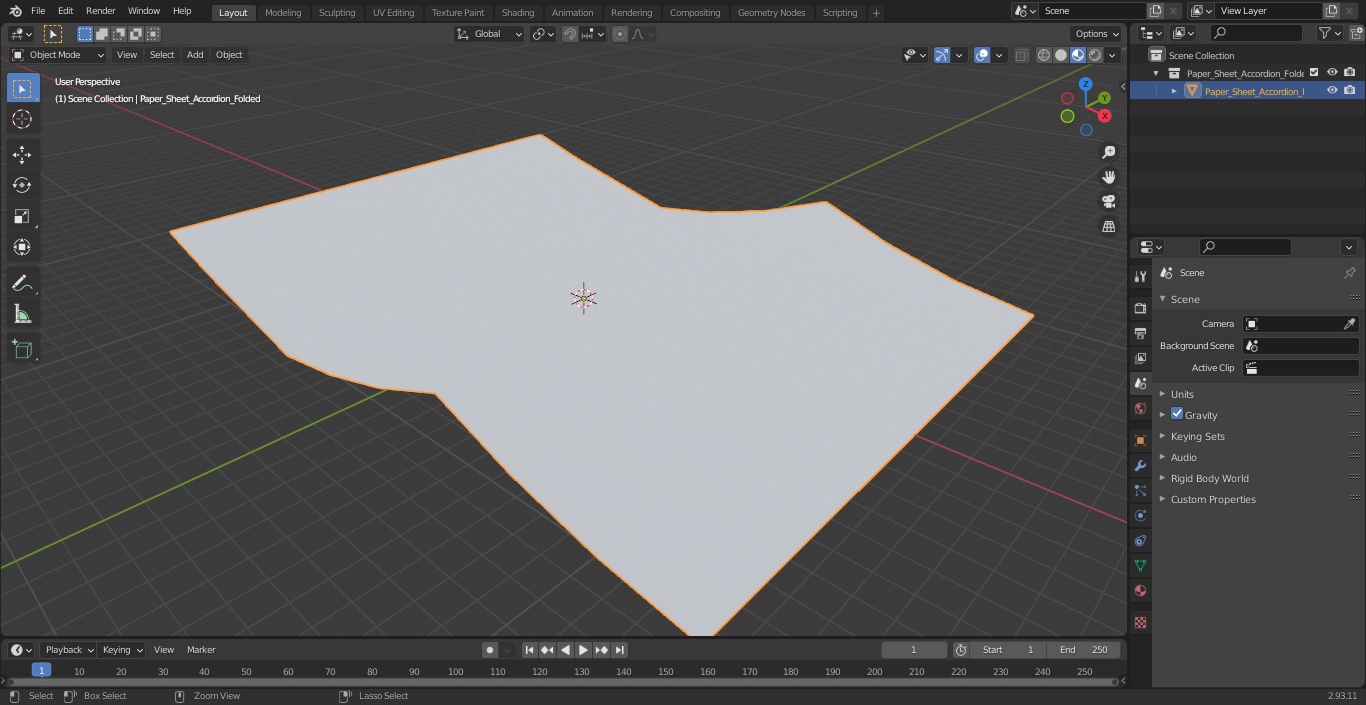Viewport: 1366px width, 705px height.
Task: Disable rendering of the selected mesh object via camera icon
Action: pos(1349,90)
